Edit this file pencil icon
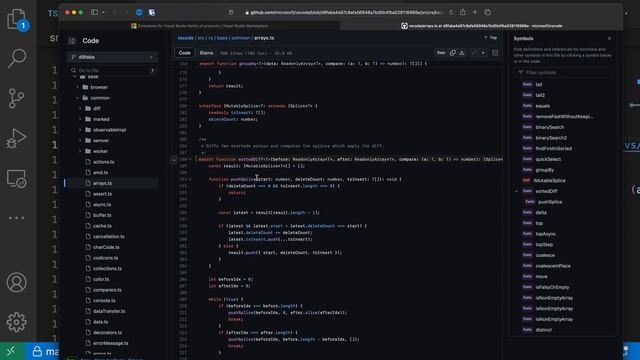Image resolution: width=640 pixels, height=360 pixels. tap(474, 53)
